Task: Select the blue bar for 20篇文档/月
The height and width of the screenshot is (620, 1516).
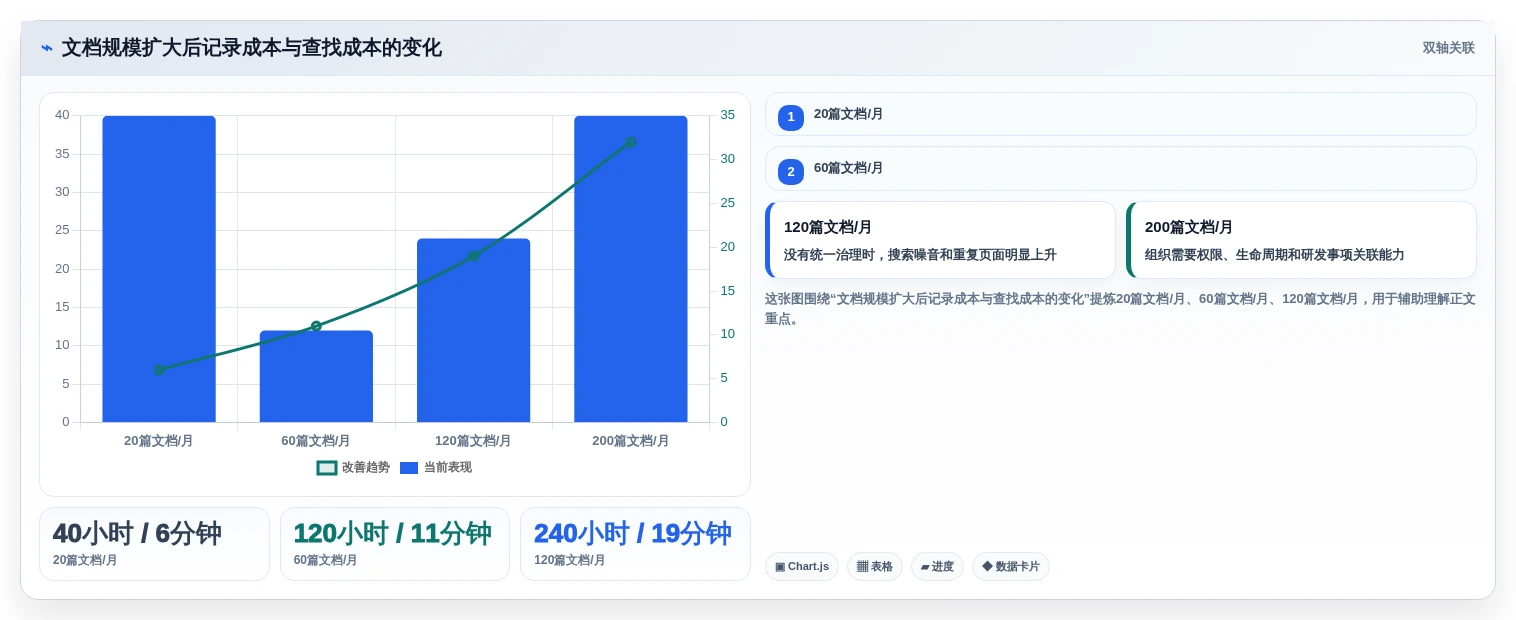Action: [x=159, y=269]
